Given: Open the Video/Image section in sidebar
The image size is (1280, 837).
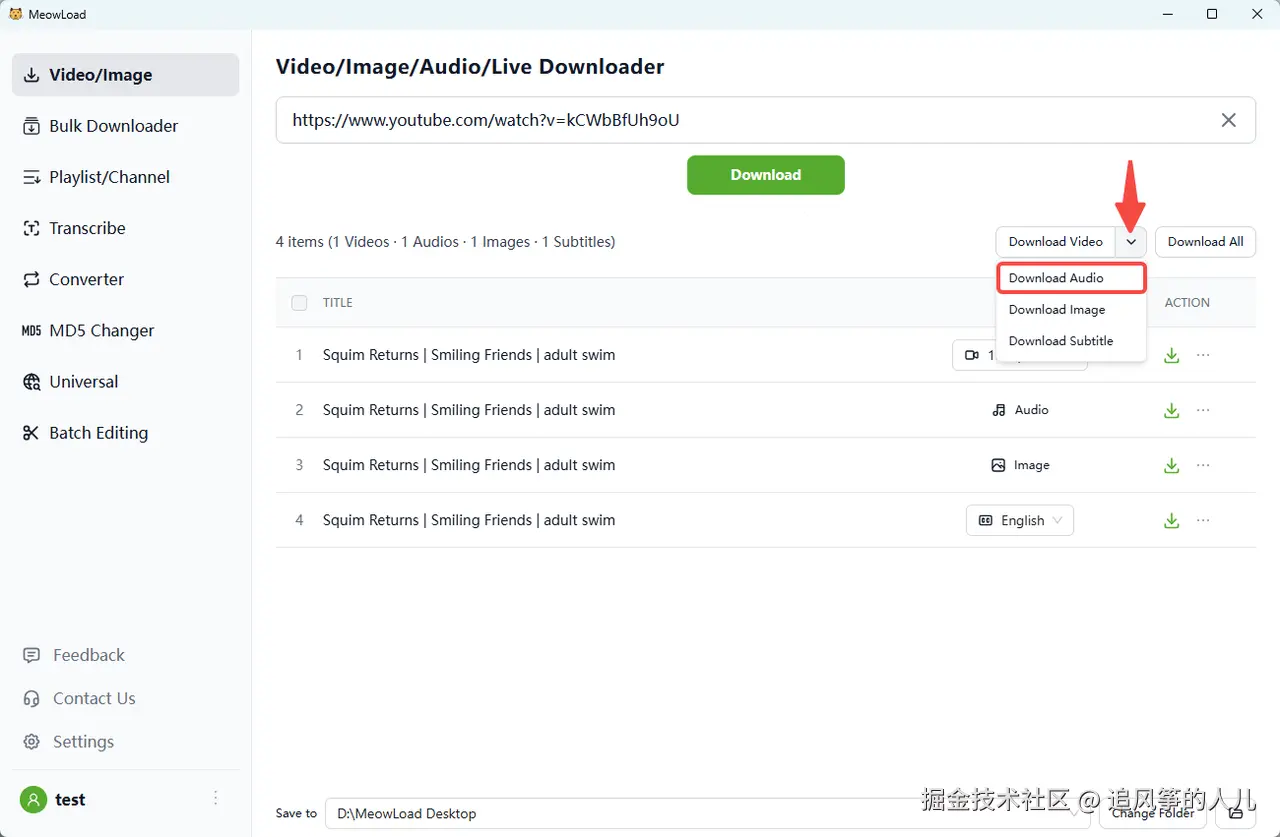Looking at the screenshot, I should [x=125, y=75].
